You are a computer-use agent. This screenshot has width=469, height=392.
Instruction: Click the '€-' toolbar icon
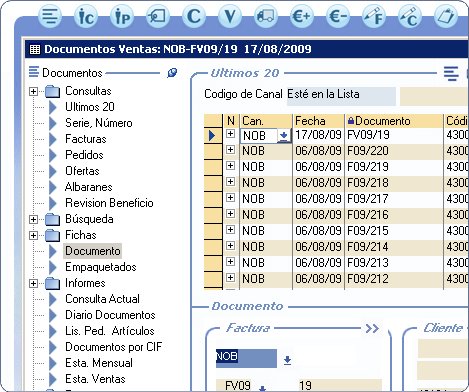click(338, 16)
